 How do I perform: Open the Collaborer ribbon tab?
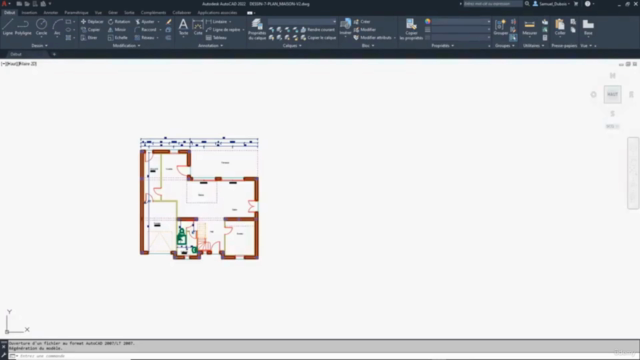[182, 13]
